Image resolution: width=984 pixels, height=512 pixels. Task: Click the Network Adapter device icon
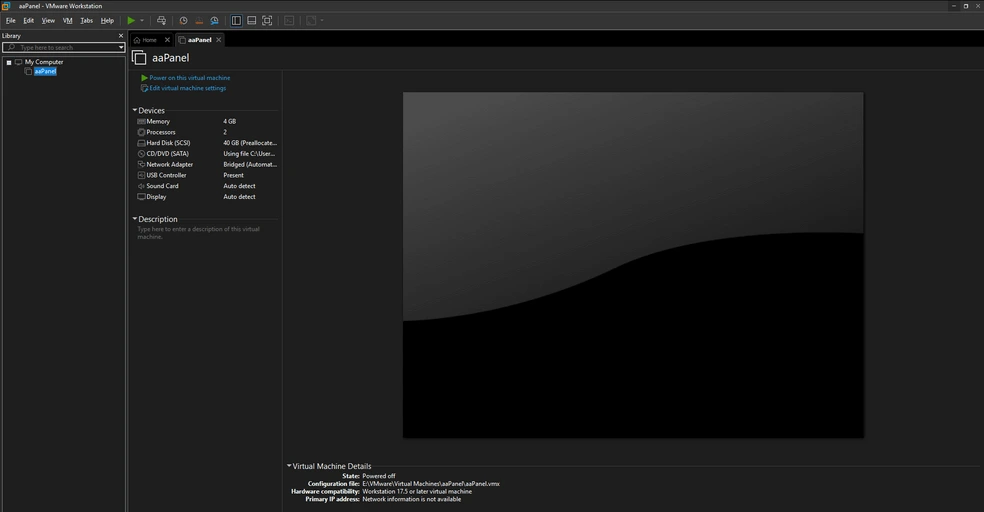141,164
